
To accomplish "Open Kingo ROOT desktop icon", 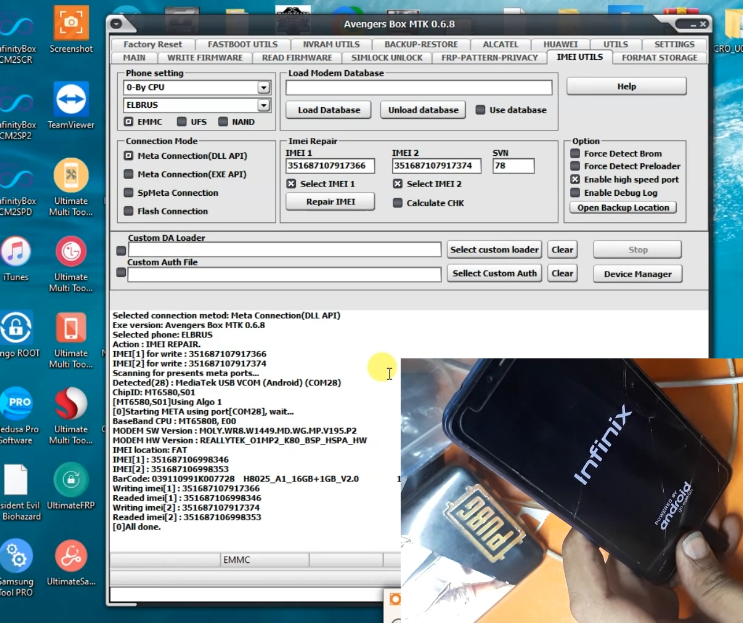I will pyautogui.click(x=18, y=334).
